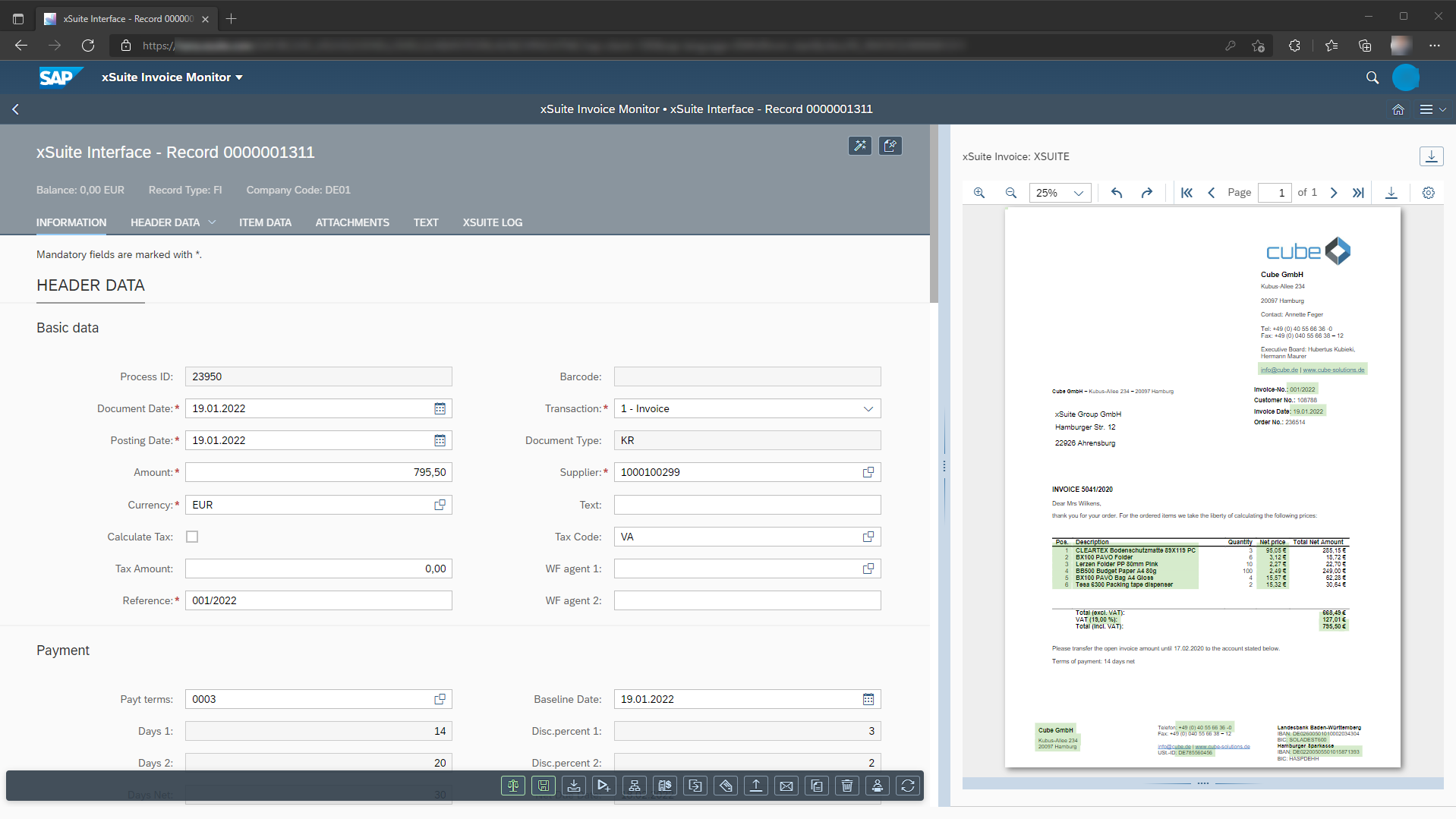1456x819 pixels.
Task: Navigate back with the header back arrow
Action: point(16,109)
